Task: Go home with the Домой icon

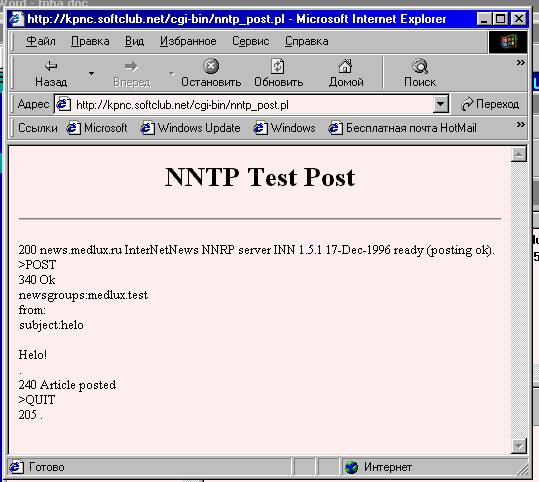Action: coord(345,66)
